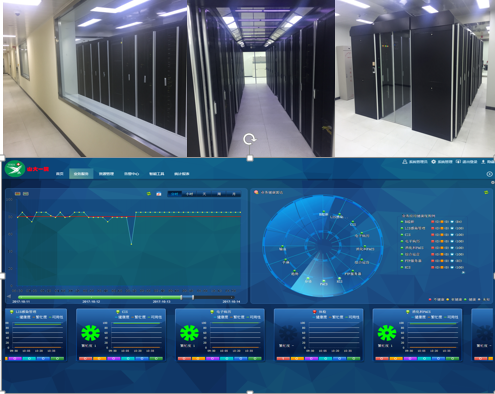495x394 pixels.
Task: Open the calendar icon on trend chart
Action: click(x=159, y=194)
